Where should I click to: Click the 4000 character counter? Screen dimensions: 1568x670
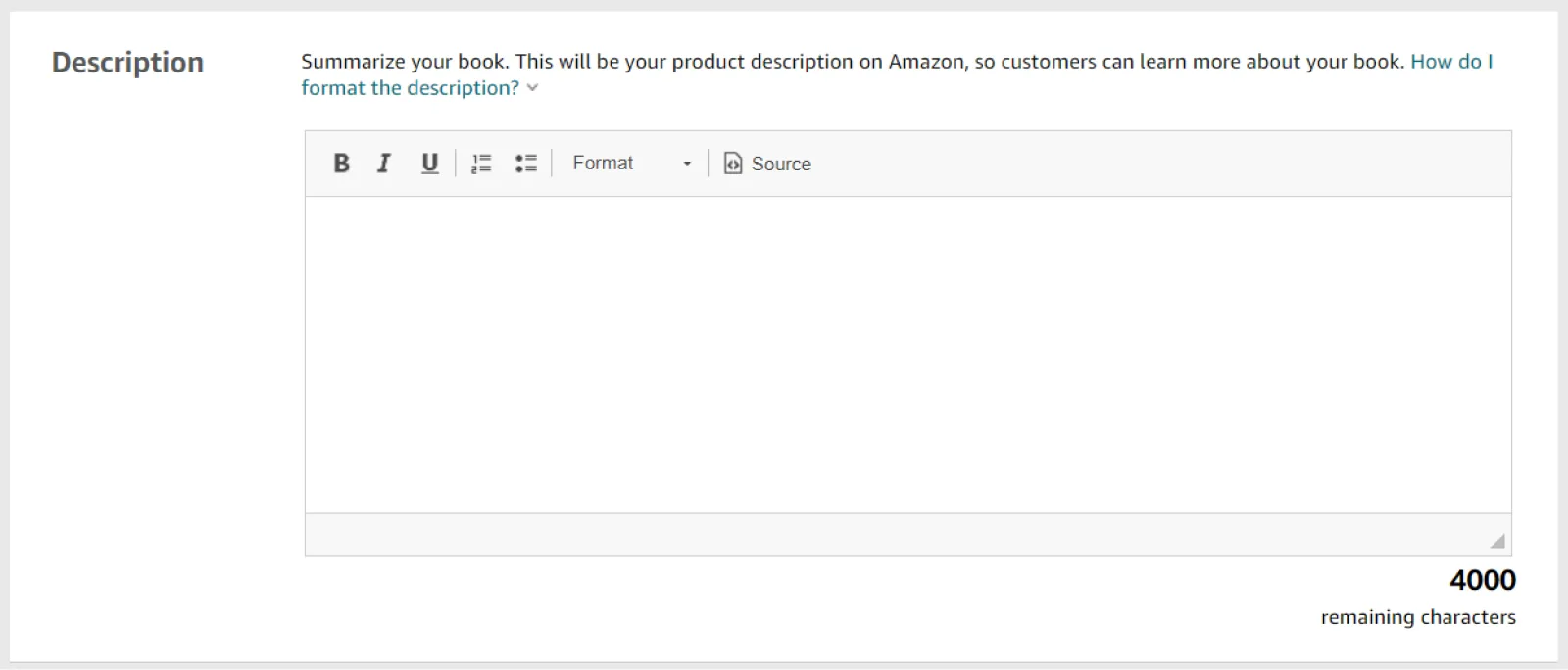(1482, 580)
